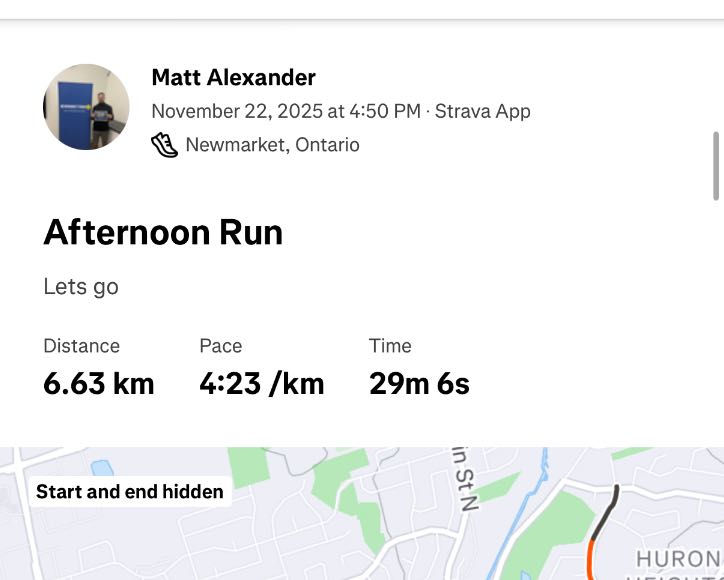Click the dark gray hidden route segment
Image resolution: width=724 pixels, height=580 pixels.
608,509
